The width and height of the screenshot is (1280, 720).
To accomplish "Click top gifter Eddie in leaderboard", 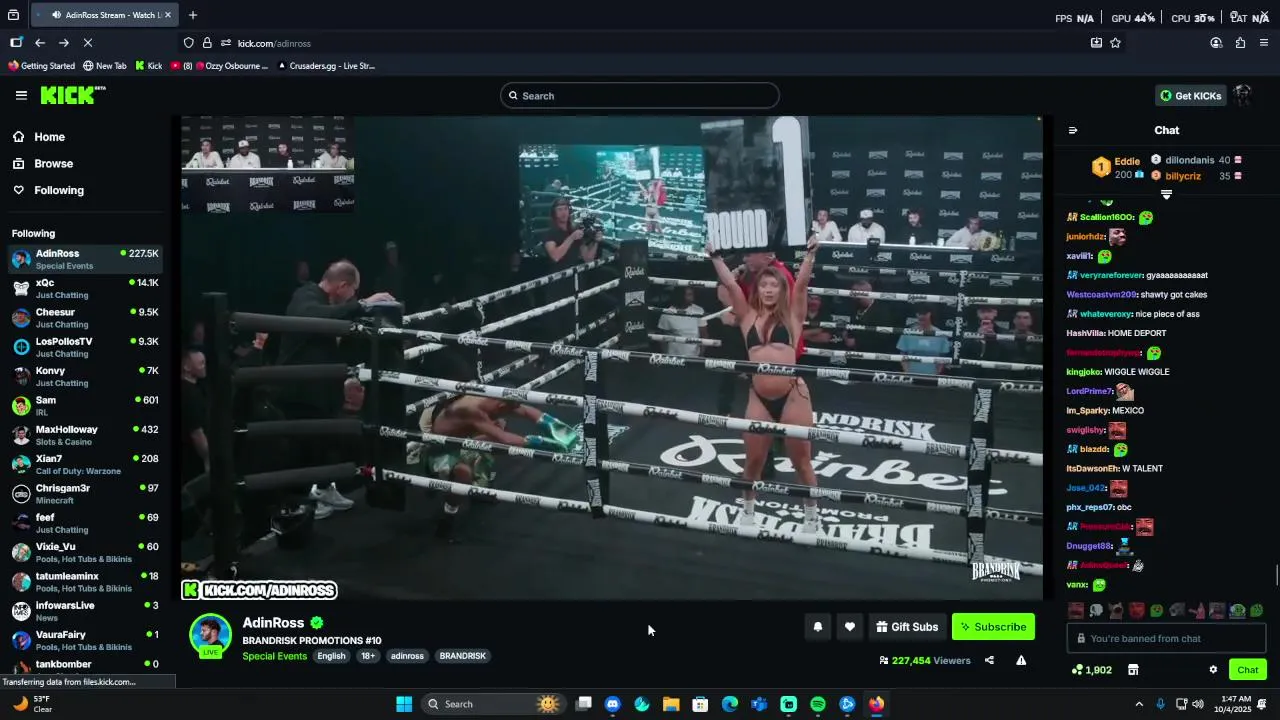I will tap(1127, 161).
